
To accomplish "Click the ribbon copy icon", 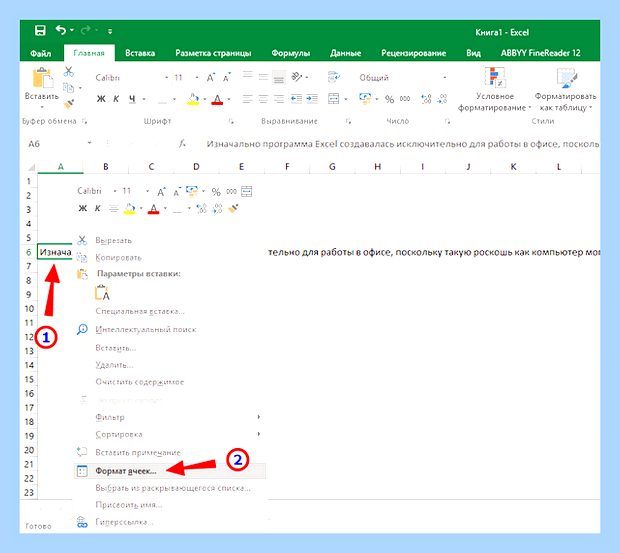I will (x=68, y=87).
